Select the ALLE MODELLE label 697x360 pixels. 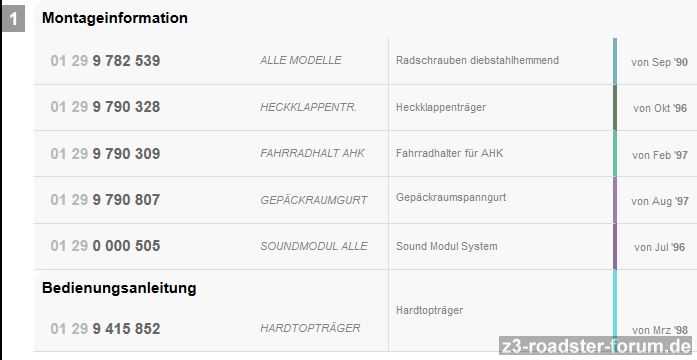coord(301,60)
